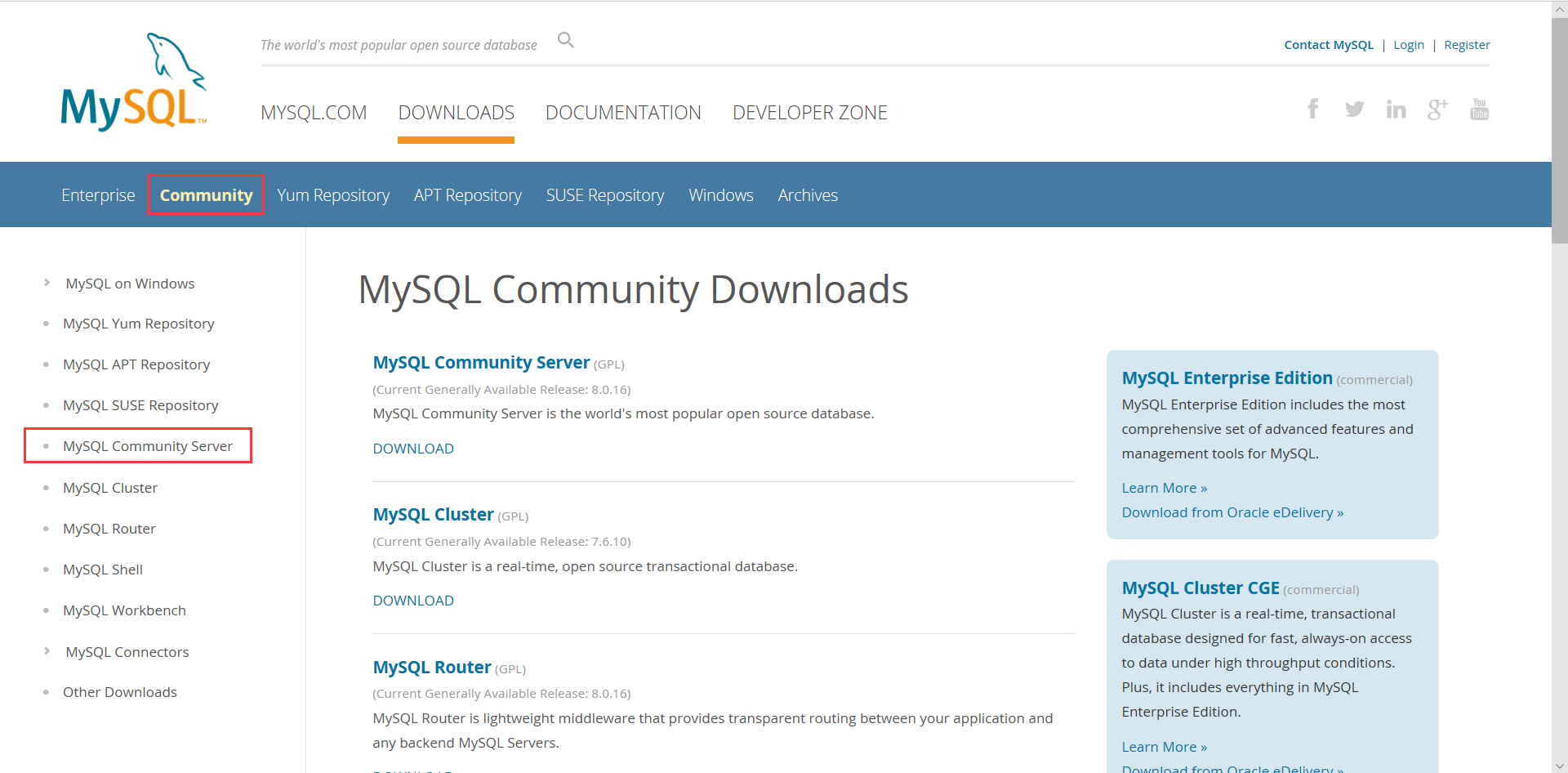1568x773 pixels.
Task: Click the scrollbar up arrow
Action: click(1560, 9)
